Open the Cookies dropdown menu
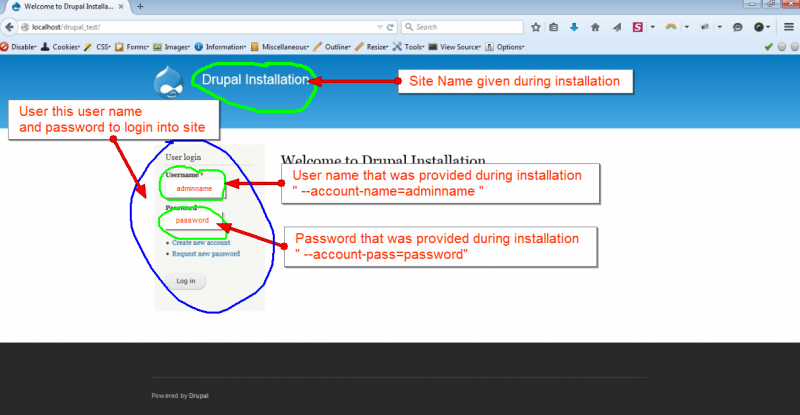Viewport: 800px width, 415px height. tap(60, 47)
